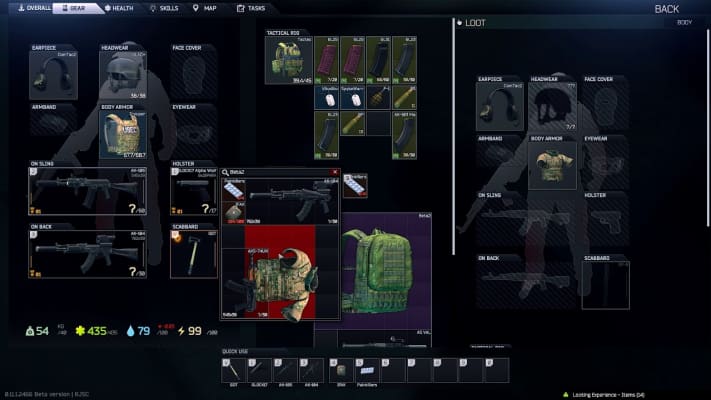Click the USEC body armor item
This screenshot has height=400, width=711.
tap(123, 133)
